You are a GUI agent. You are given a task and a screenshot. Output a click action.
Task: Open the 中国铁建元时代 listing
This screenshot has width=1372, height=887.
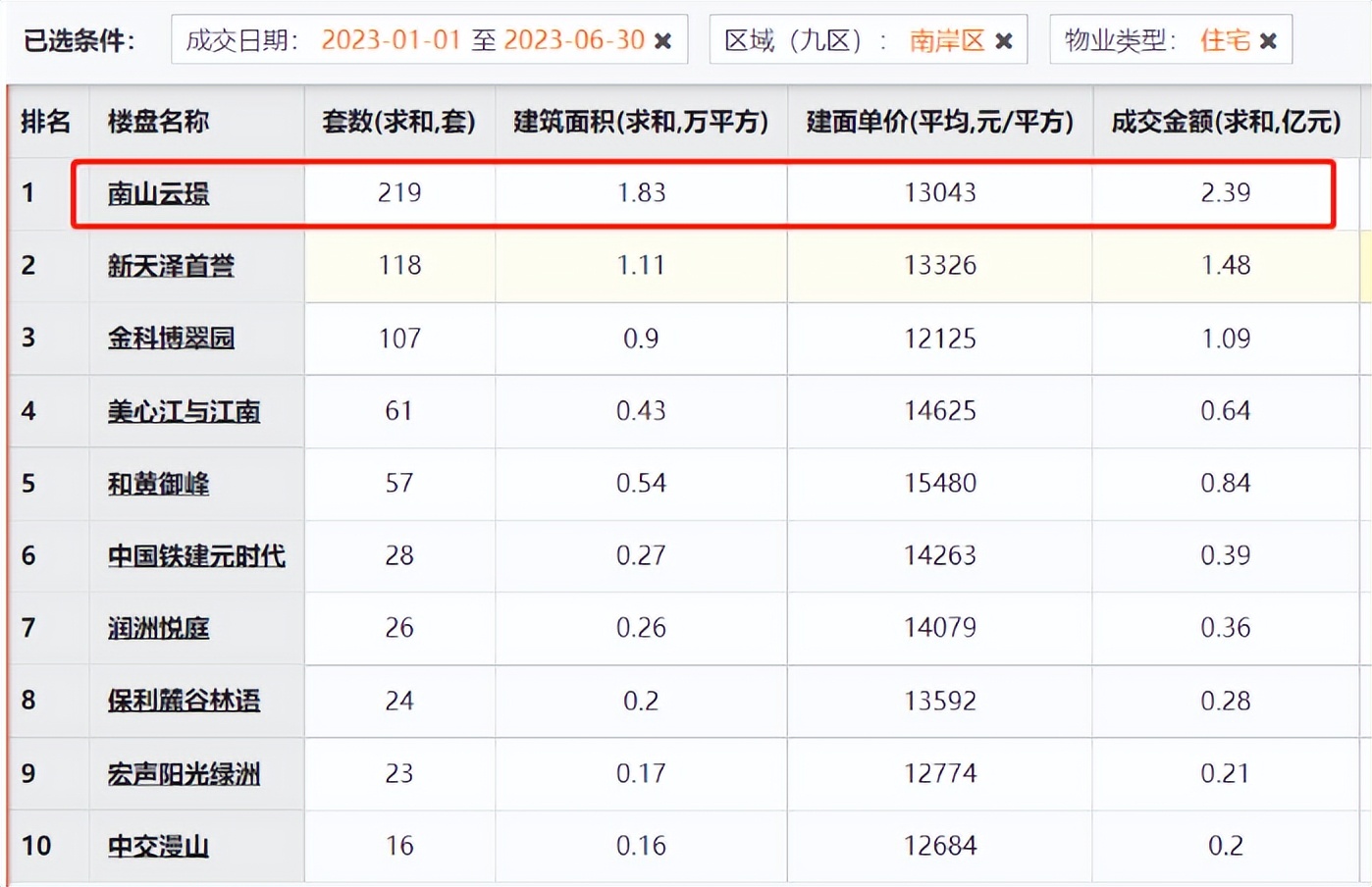(196, 555)
